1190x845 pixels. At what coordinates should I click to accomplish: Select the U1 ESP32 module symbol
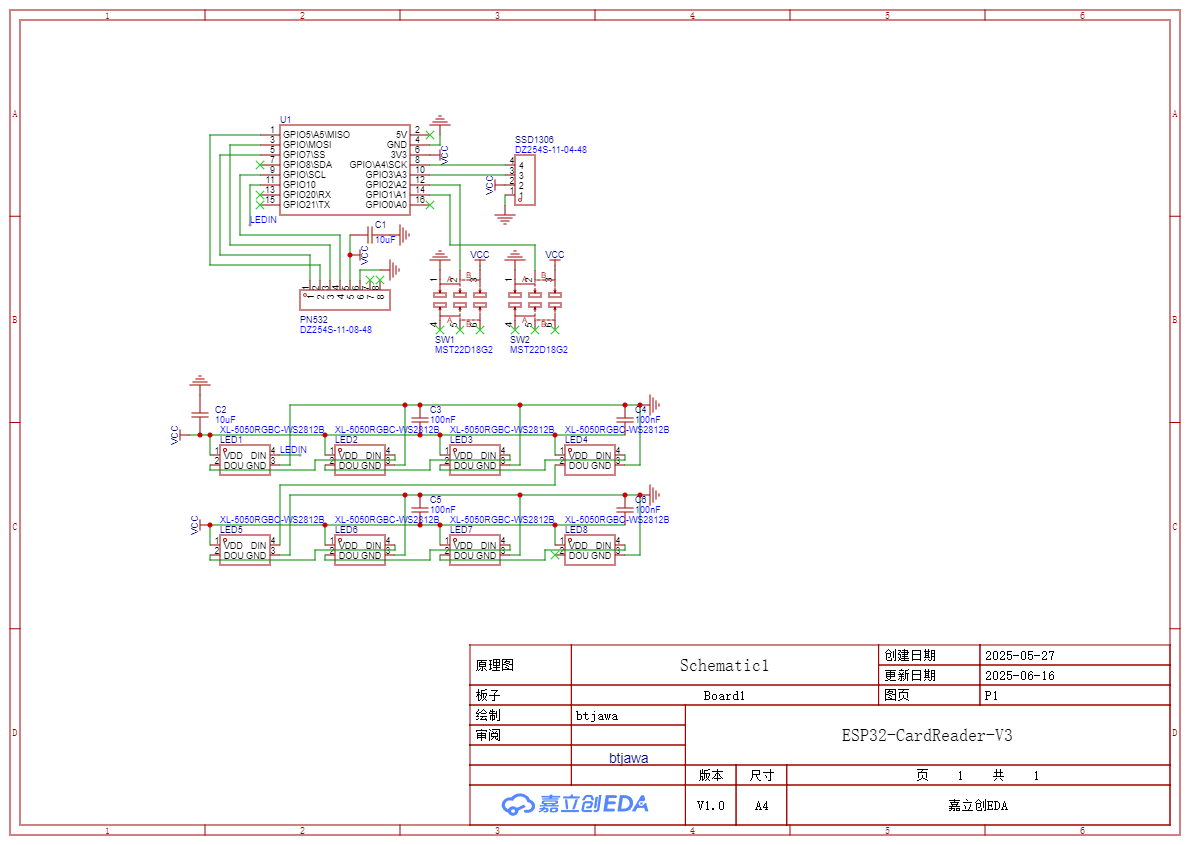tap(344, 170)
